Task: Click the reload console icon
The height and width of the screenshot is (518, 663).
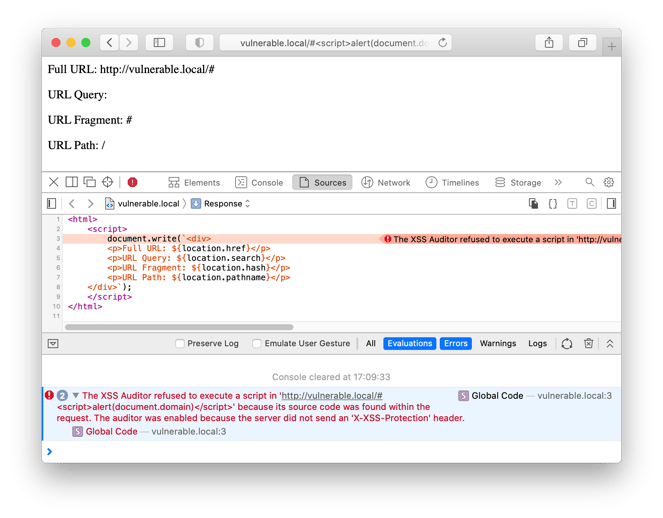Action: click(x=567, y=344)
